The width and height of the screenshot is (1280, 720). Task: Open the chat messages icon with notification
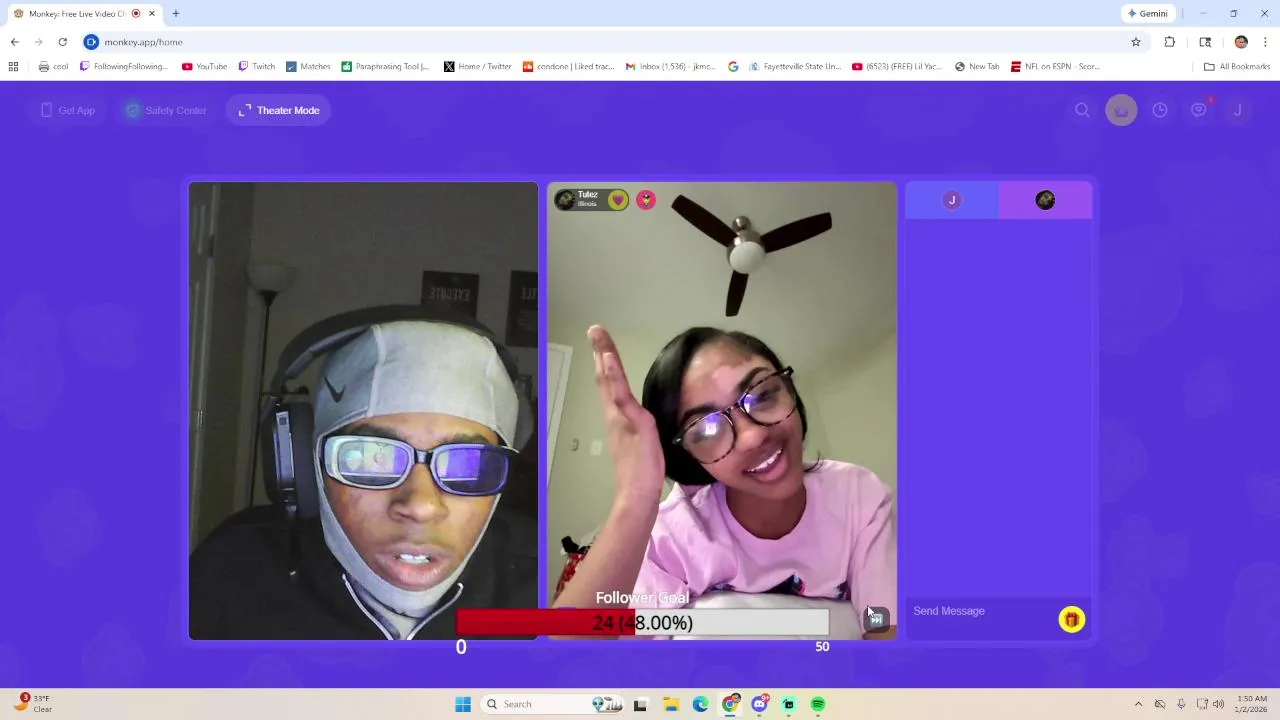tap(1199, 110)
